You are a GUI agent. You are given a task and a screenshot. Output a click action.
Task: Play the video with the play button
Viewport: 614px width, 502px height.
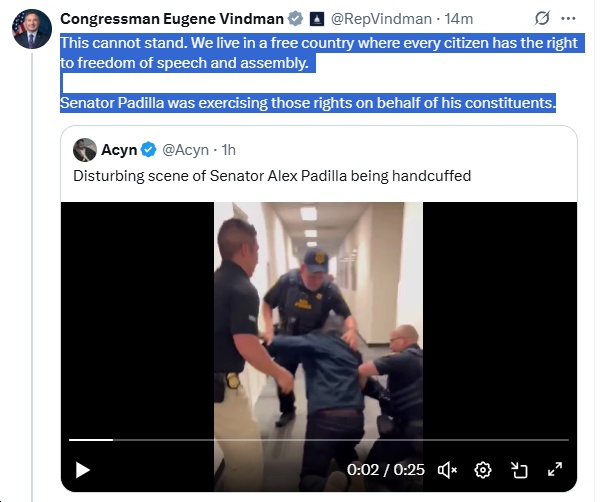point(82,470)
